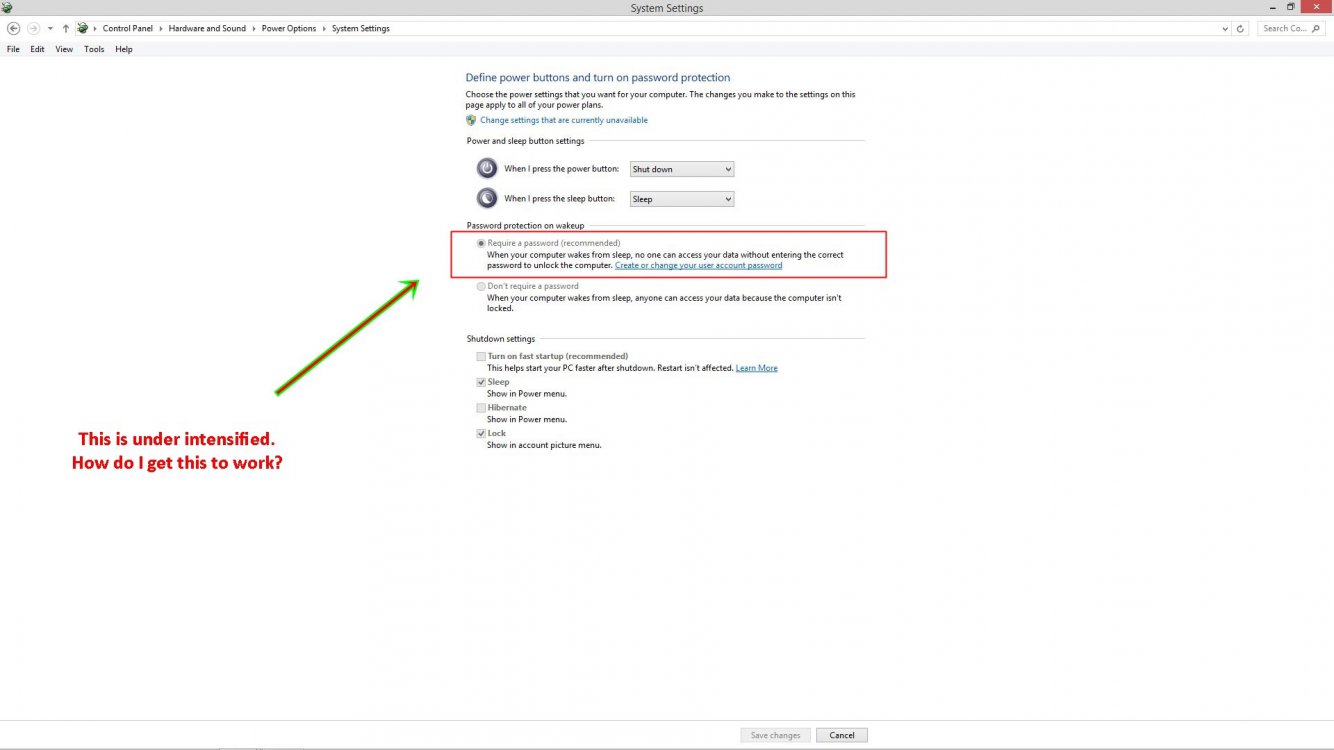Toggle Turn on fast startup checkbox
This screenshot has width=1334, height=750.
(x=481, y=356)
